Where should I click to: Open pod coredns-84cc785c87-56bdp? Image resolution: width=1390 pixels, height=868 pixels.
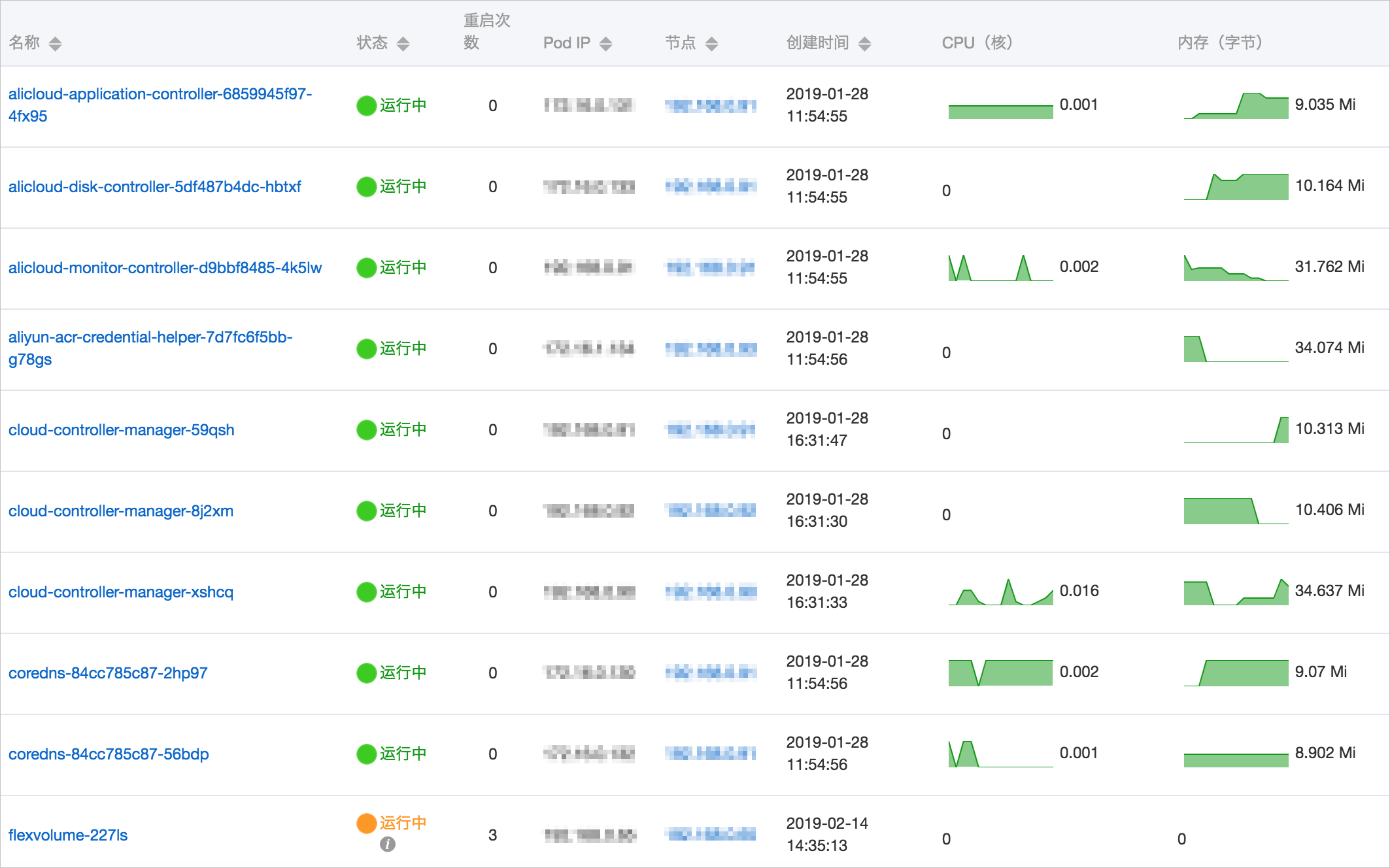pyautogui.click(x=109, y=754)
